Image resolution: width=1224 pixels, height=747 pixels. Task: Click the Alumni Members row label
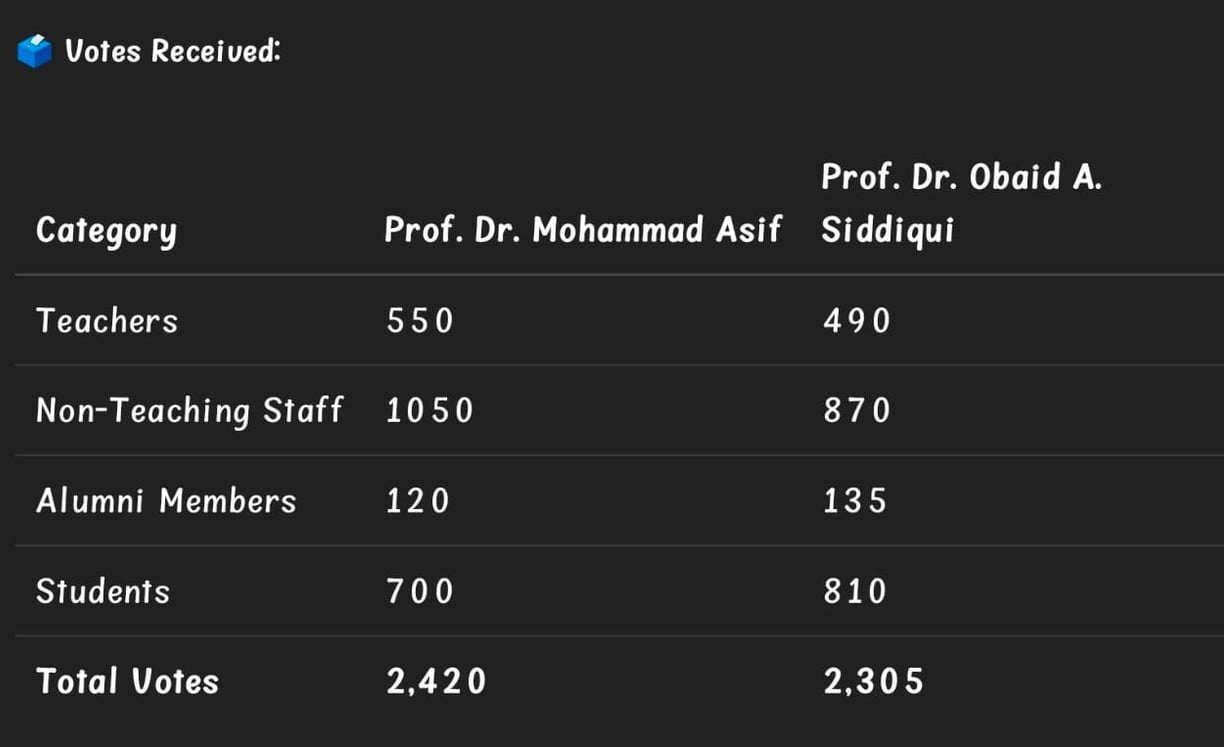166,501
